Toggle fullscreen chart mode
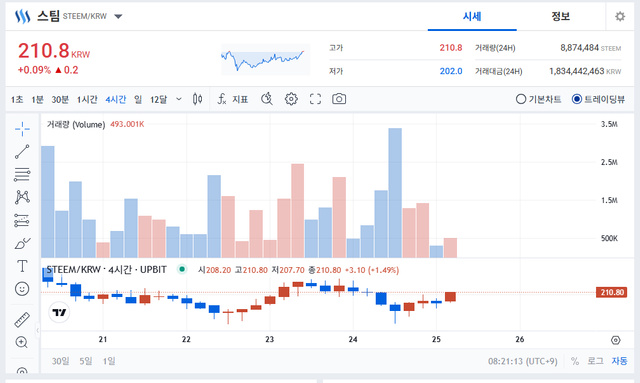This screenshot has height=383, width=640. (x=315, y=99)
